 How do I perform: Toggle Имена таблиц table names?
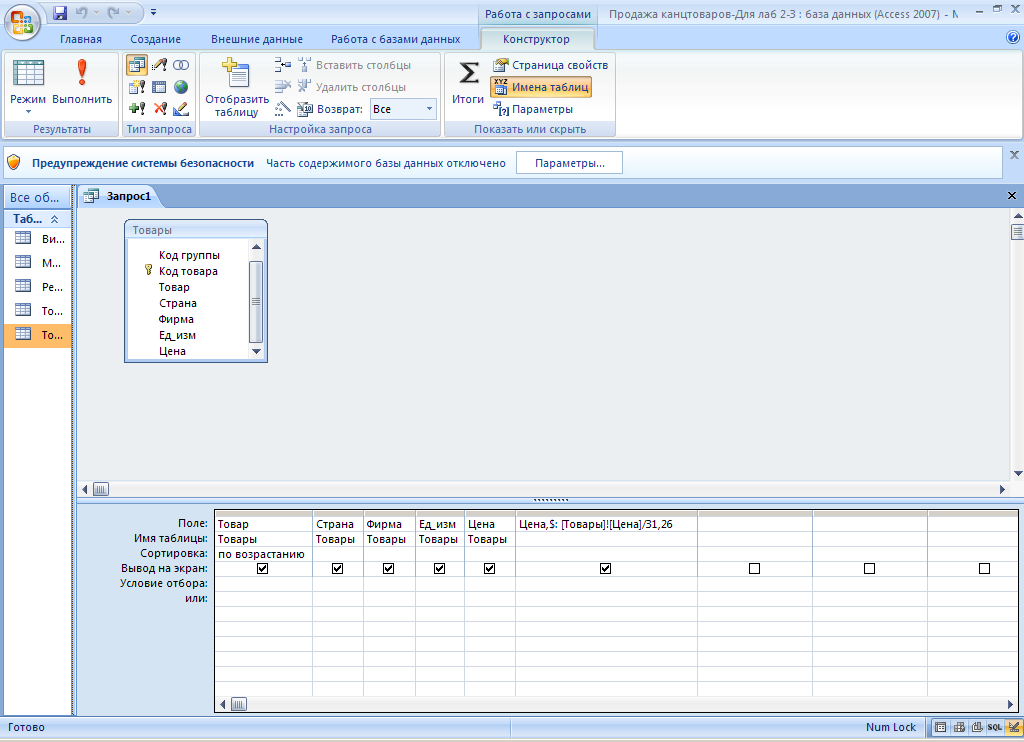coord(541,87)
